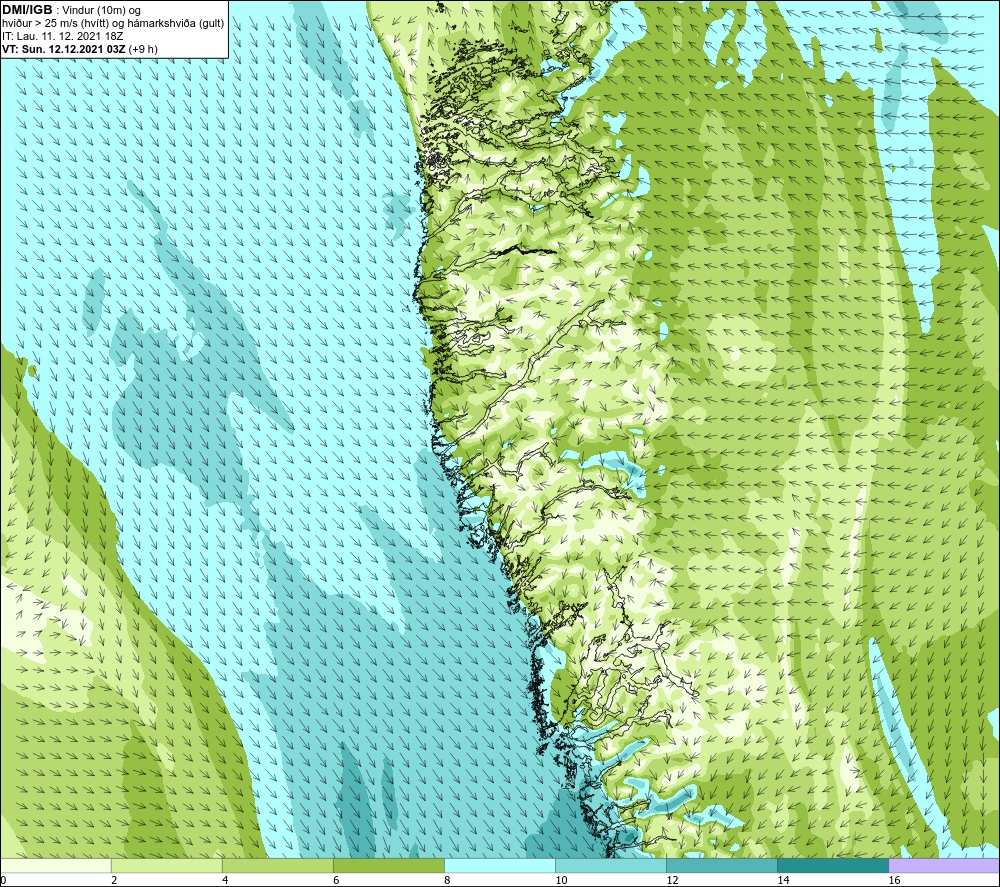Click the 12–14 m/s teal legend swatch
The image size is (1000, 887).
tap(721, 865)
